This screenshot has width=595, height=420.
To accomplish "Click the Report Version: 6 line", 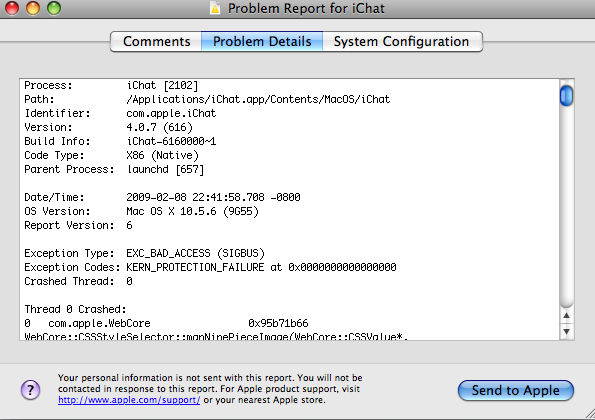I will (78, 225).
